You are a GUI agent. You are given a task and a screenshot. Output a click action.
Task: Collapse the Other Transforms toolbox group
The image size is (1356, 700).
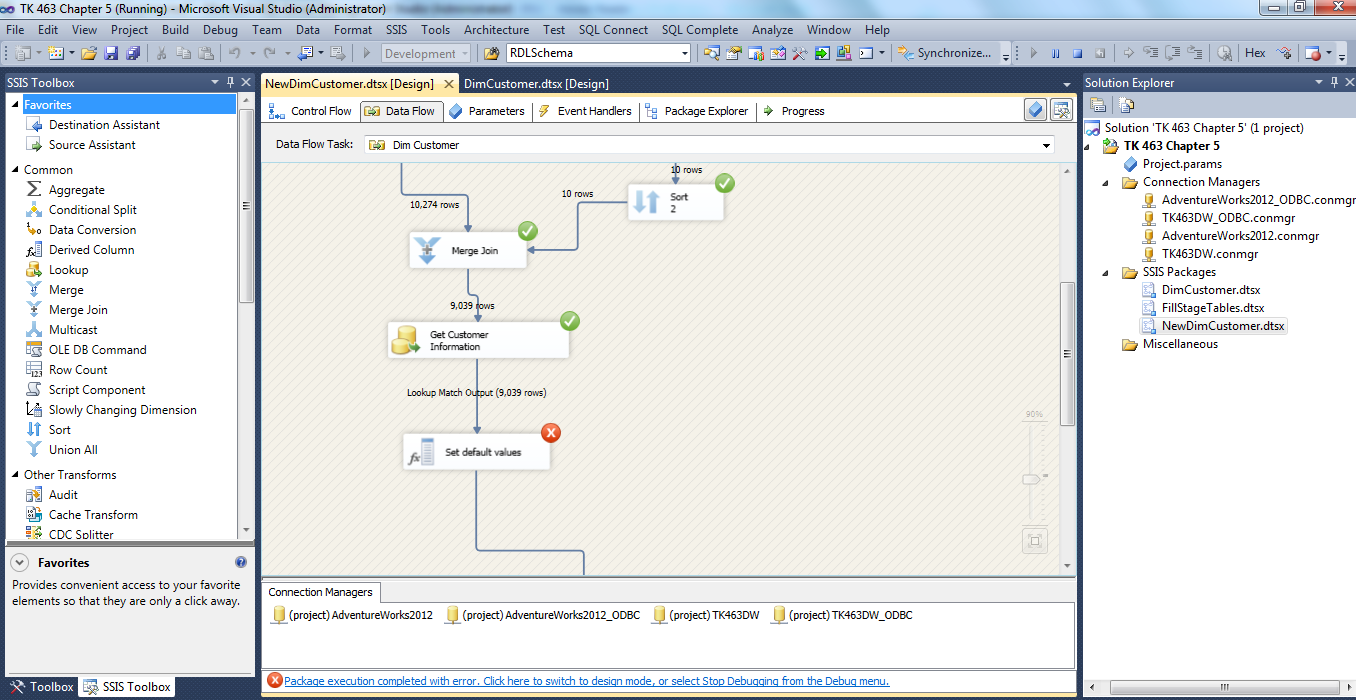tap(15, 475)
